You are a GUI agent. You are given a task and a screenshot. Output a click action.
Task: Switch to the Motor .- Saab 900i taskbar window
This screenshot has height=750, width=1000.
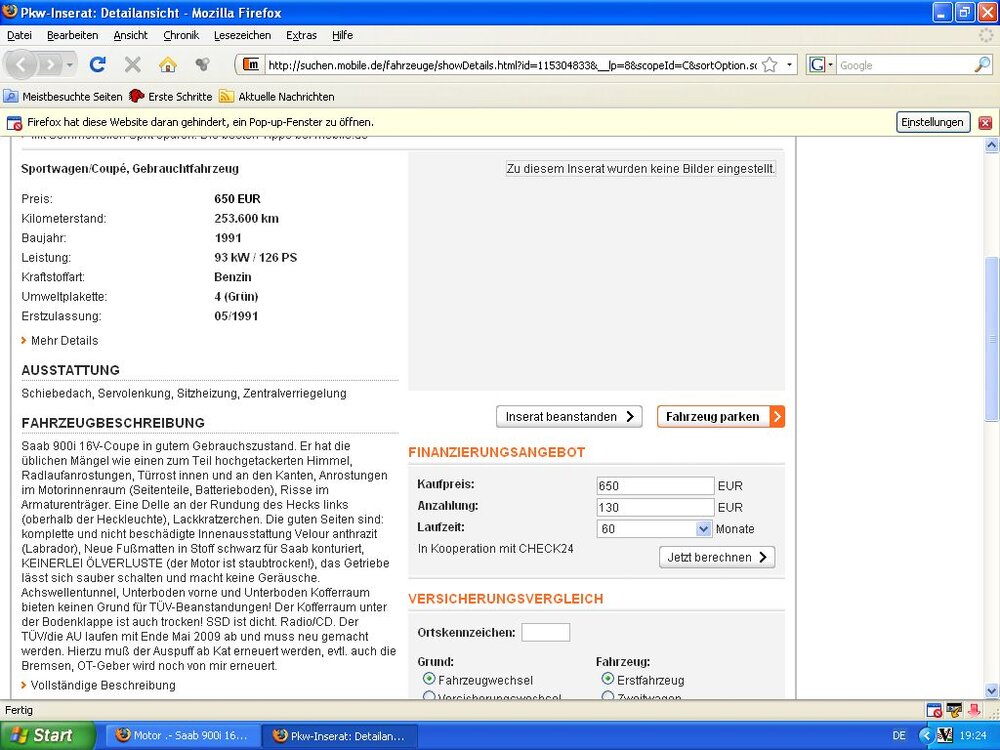point(182,736)
